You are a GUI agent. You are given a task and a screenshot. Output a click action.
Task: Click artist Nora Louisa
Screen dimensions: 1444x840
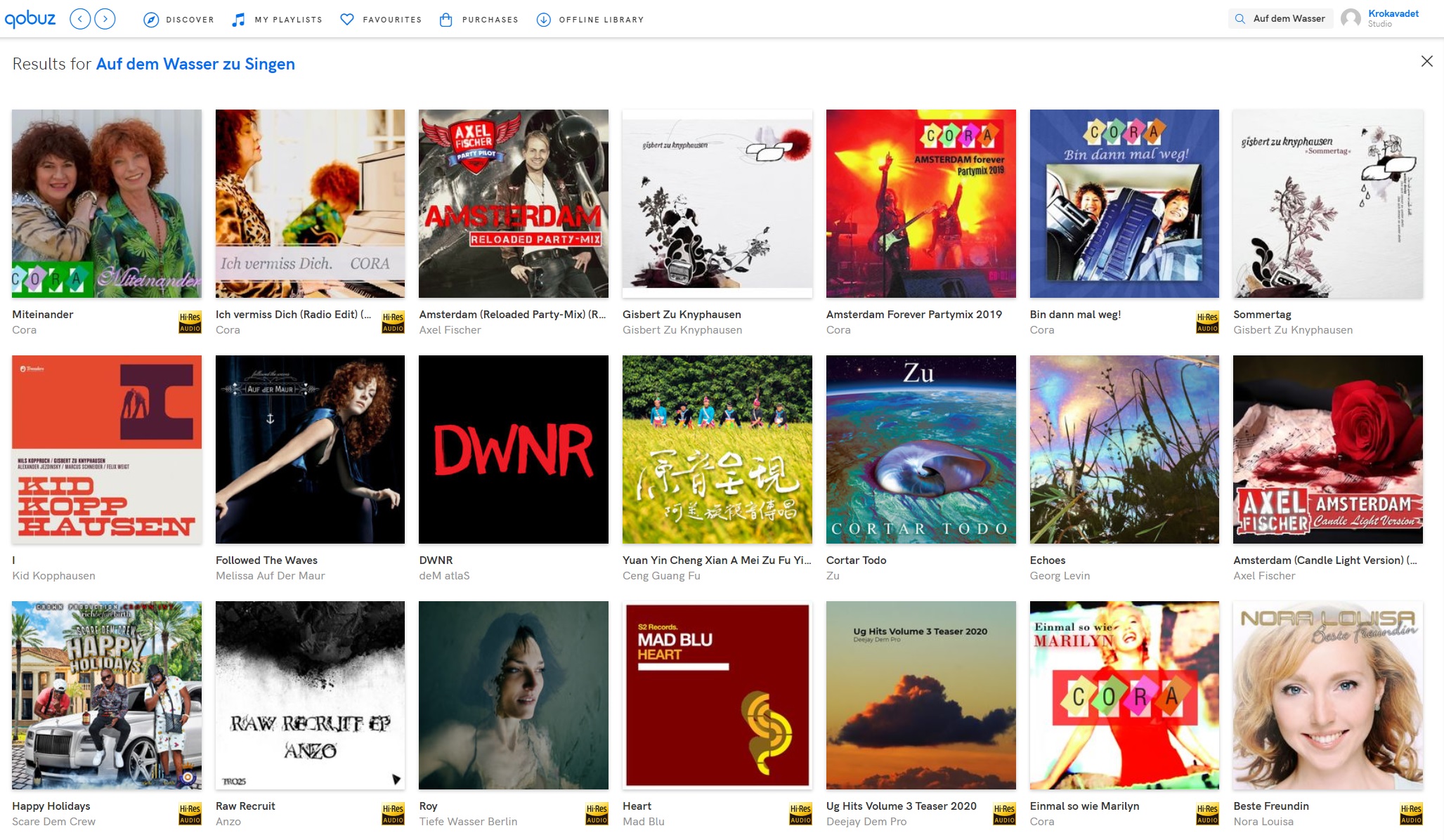pyautogui.click(x=1263, y=822)
